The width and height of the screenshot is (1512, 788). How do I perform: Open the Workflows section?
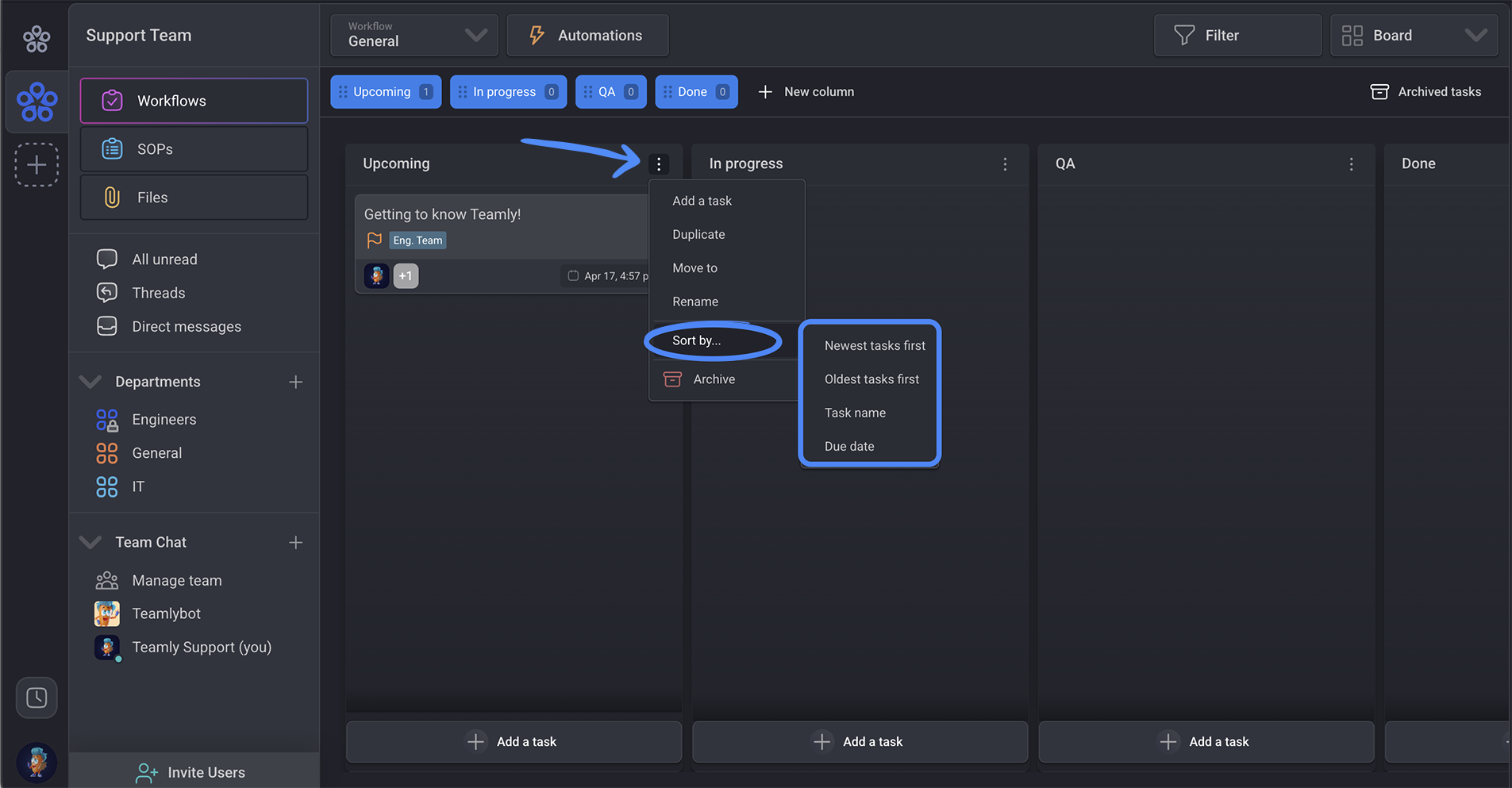click(194, 101)
